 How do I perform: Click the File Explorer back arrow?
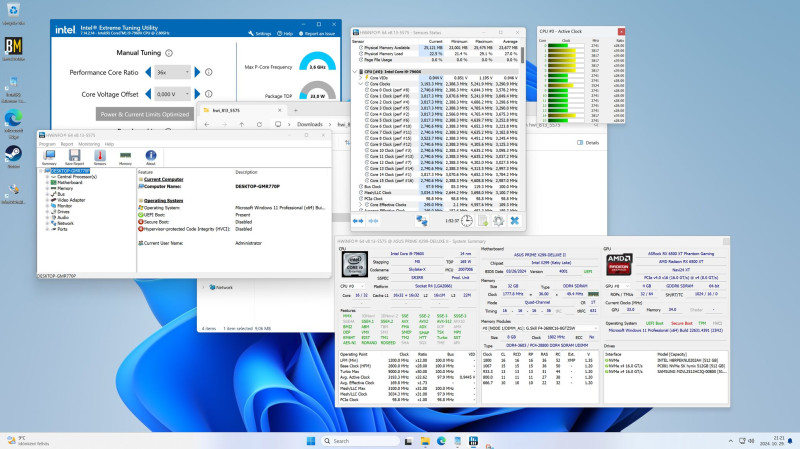click(x=207, y=124)
